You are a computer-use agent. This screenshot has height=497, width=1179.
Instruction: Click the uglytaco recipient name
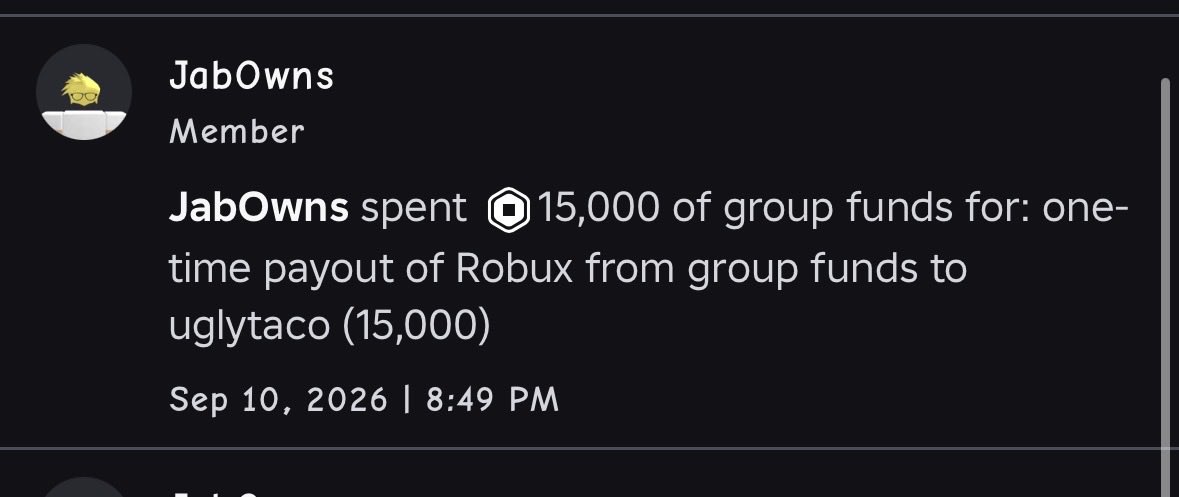249,326
